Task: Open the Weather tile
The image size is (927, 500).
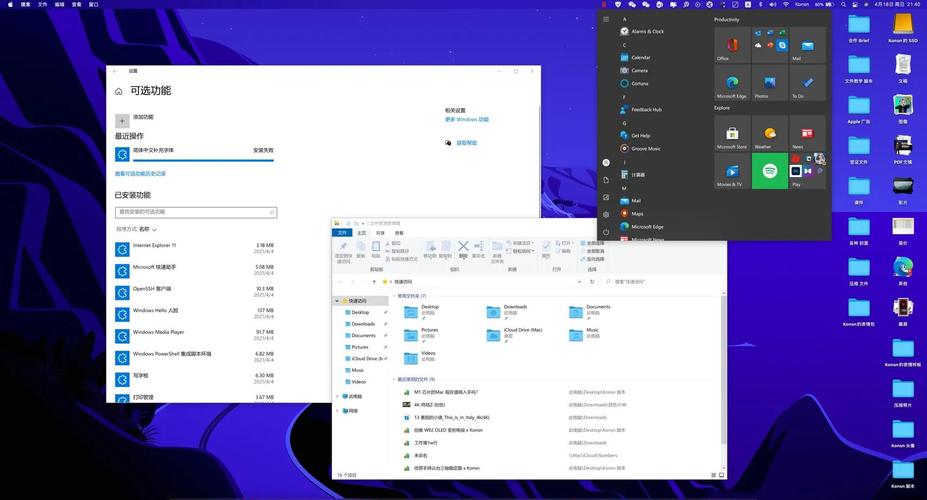Action: tap(770, 134)
